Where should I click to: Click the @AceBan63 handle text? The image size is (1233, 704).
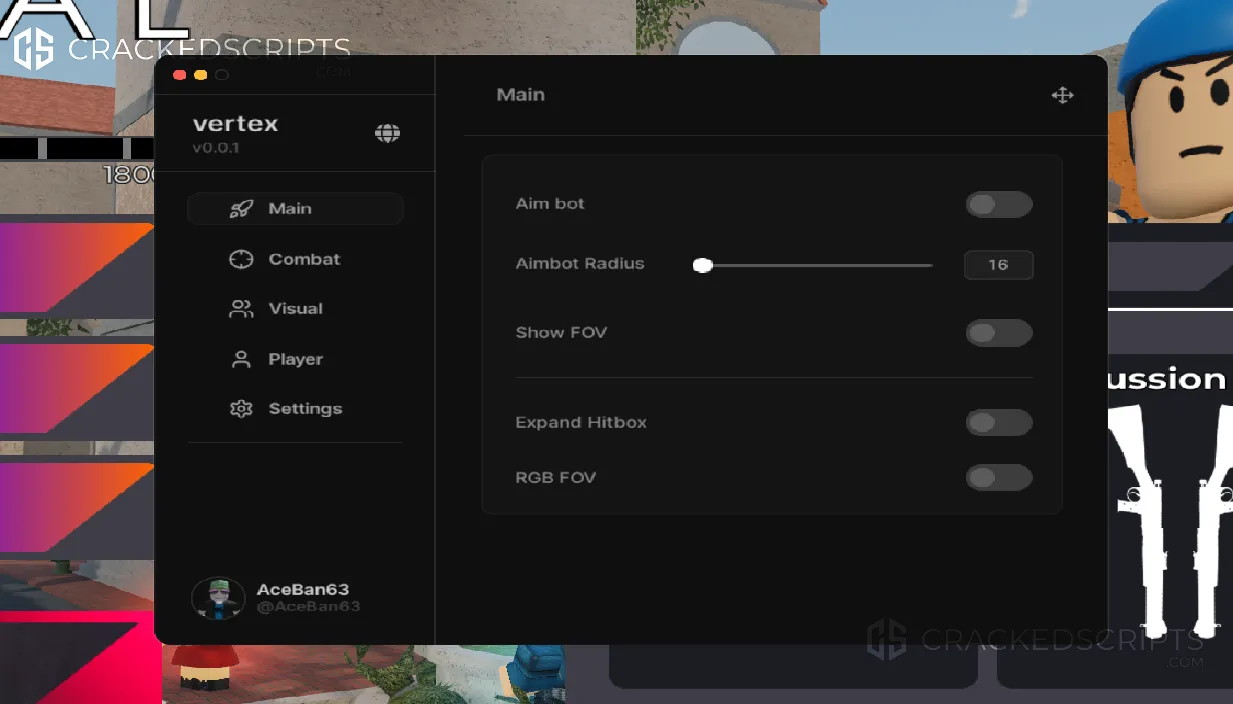(308, 607)
